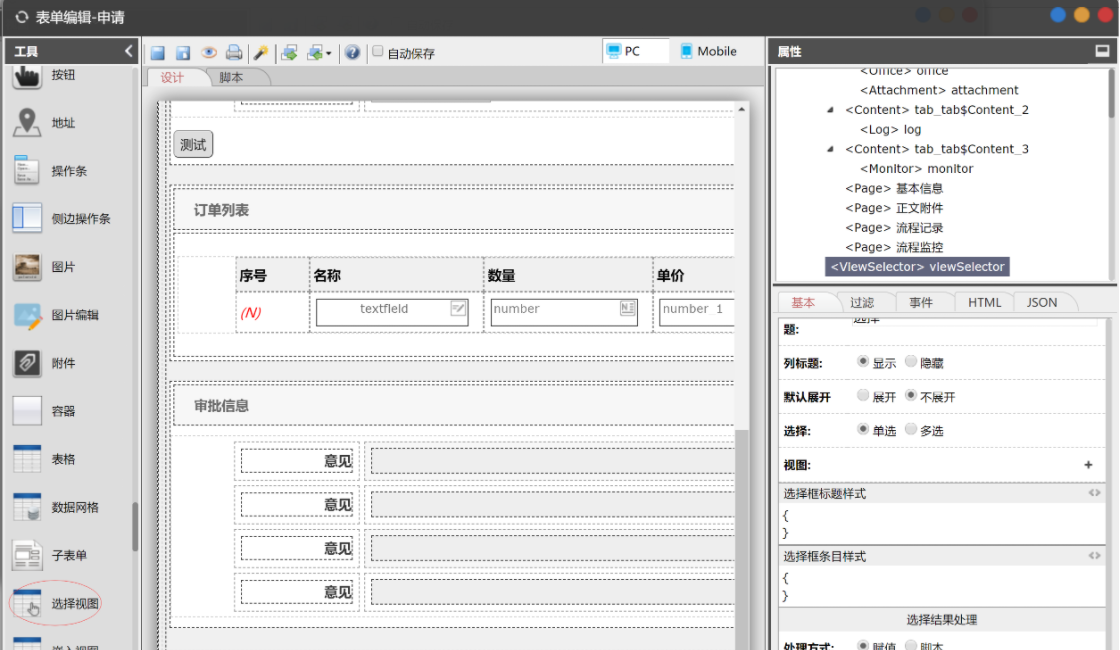Open the 事件 properties tab
1120x650 pixels.
[x=920, y=302]
